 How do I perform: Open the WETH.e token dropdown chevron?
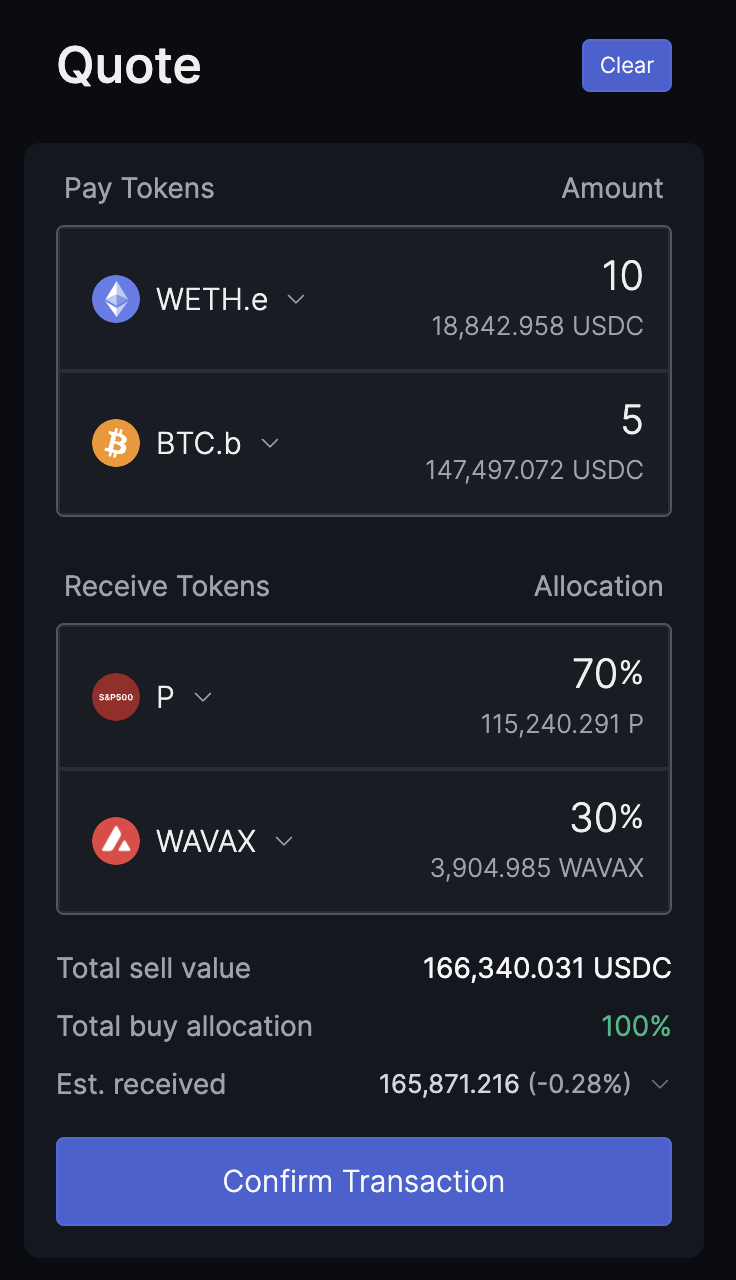(x=296, y=299)
